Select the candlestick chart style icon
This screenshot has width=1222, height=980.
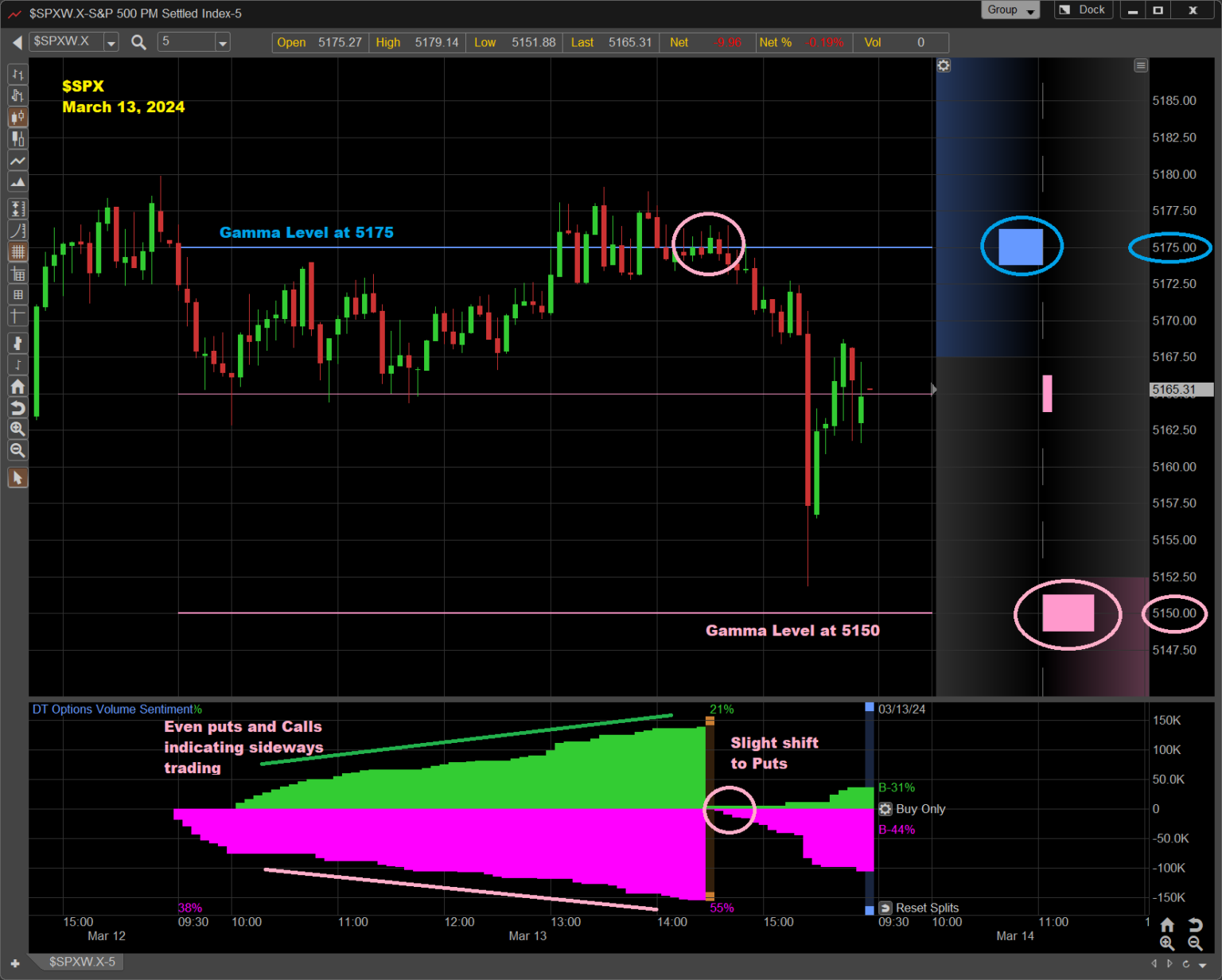coord(18,118)
